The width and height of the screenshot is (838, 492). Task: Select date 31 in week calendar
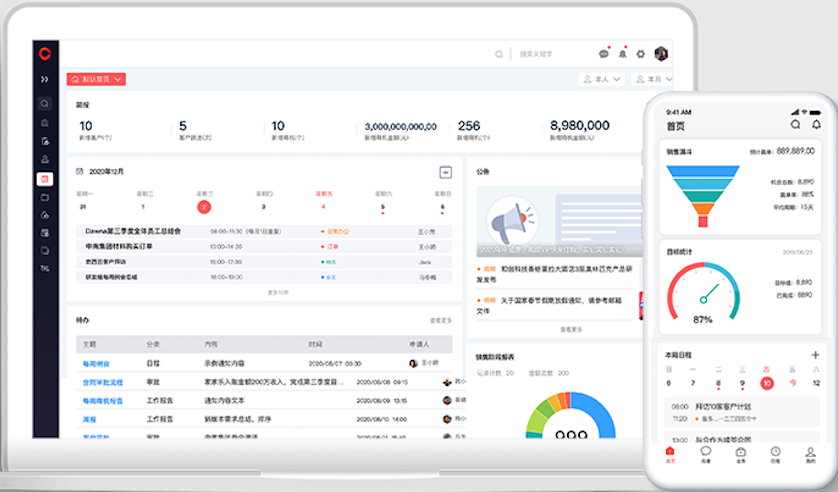click(x=83, y=207)
